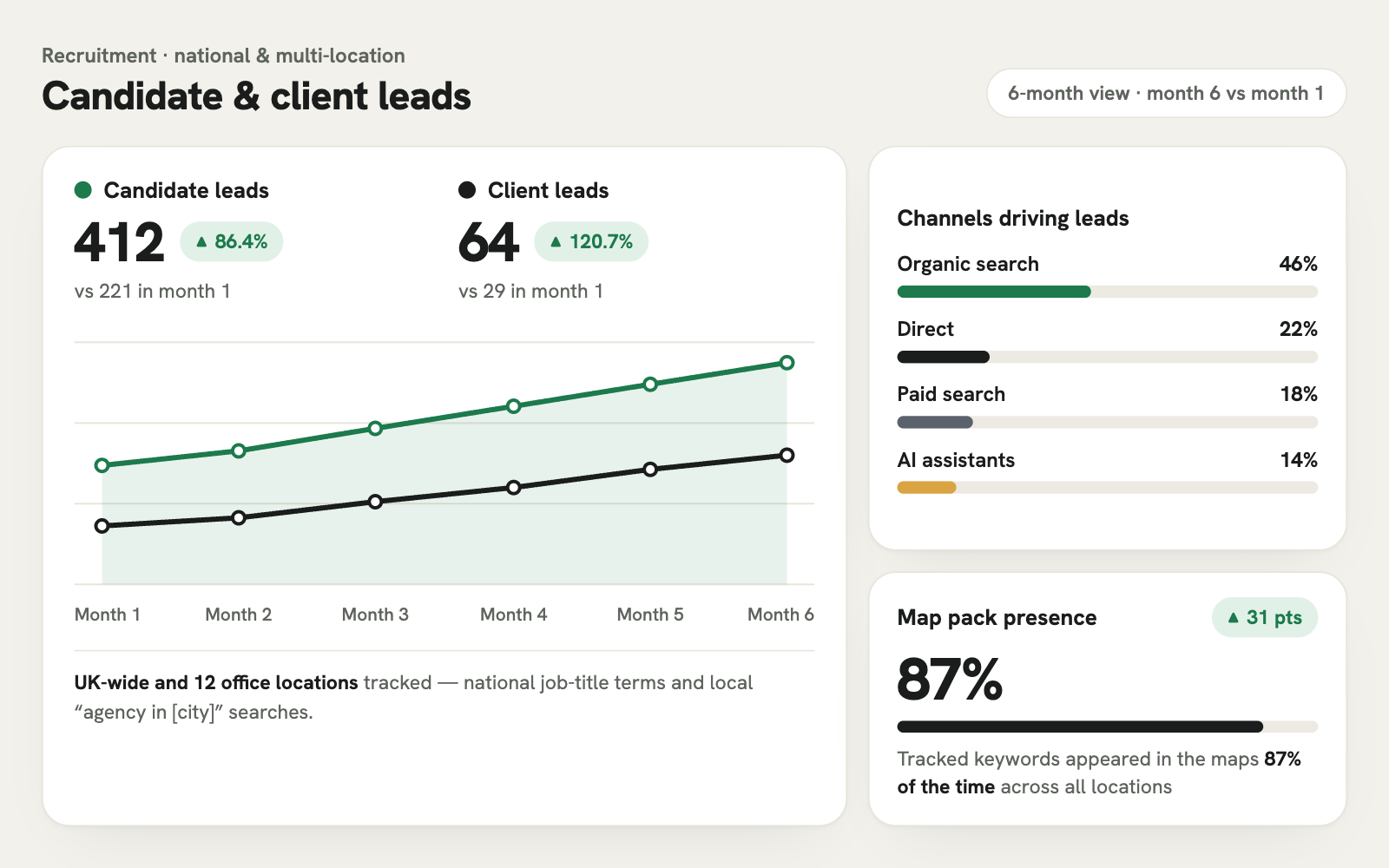Viewport: 1389px width, 868px height.
Task: Click the '64' client leads value
Action: (x=489, y=242)
